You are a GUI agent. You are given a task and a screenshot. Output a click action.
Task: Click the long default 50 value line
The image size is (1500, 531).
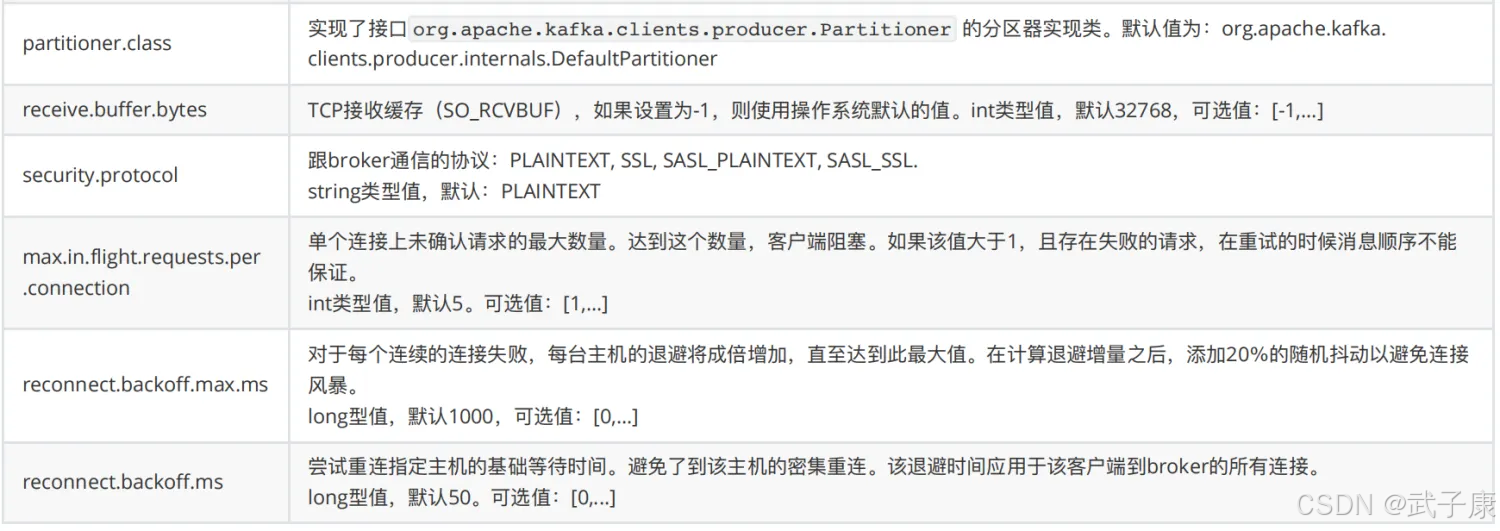461,497
